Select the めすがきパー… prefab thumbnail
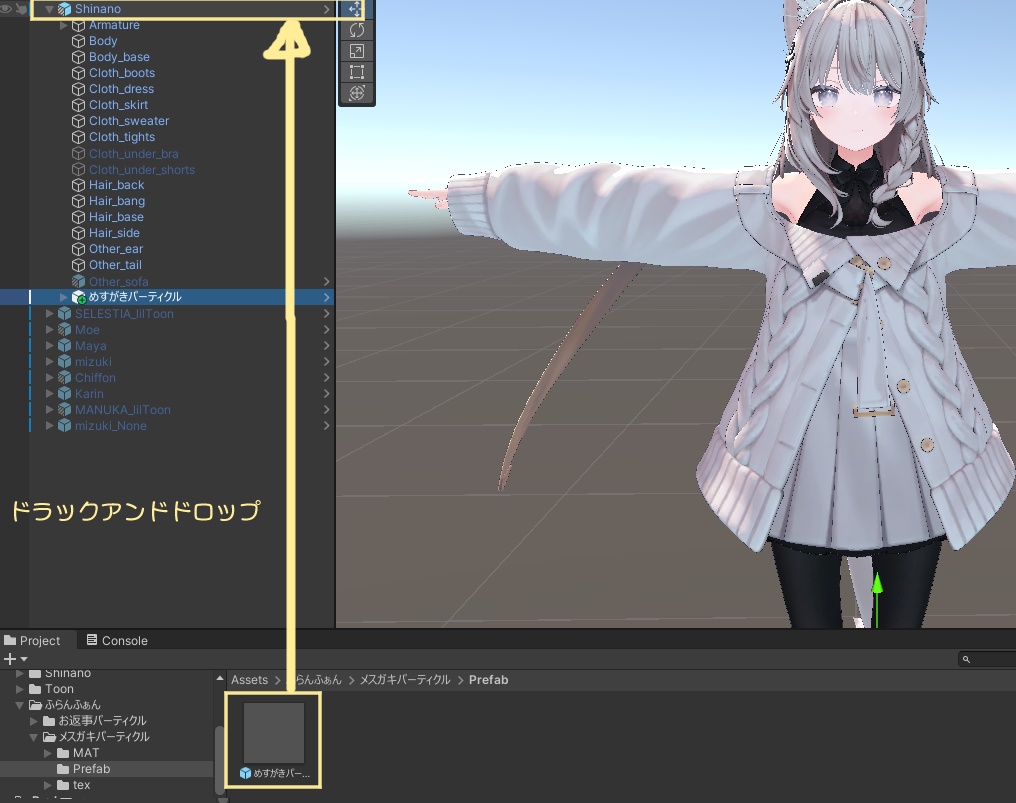Image resolution: width=1016 pixels, height=803 pixels. [272, 733]
